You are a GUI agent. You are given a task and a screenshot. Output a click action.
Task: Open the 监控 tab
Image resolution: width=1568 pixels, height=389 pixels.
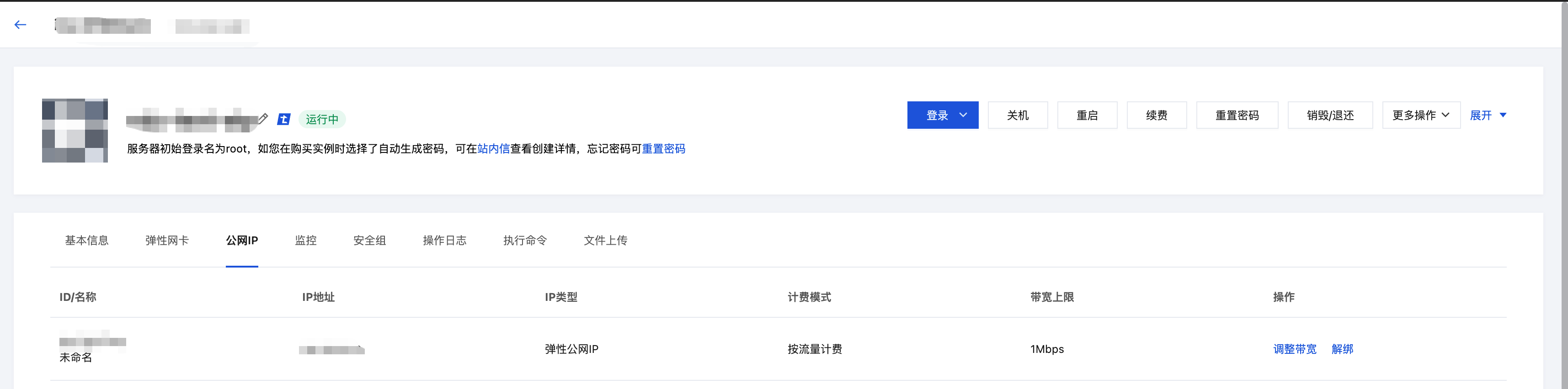pyautogui.click(x=305, y=241)
